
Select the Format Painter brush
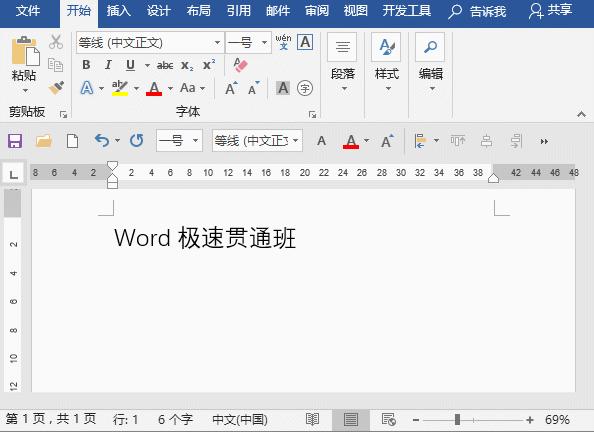[x=56, y=88]
